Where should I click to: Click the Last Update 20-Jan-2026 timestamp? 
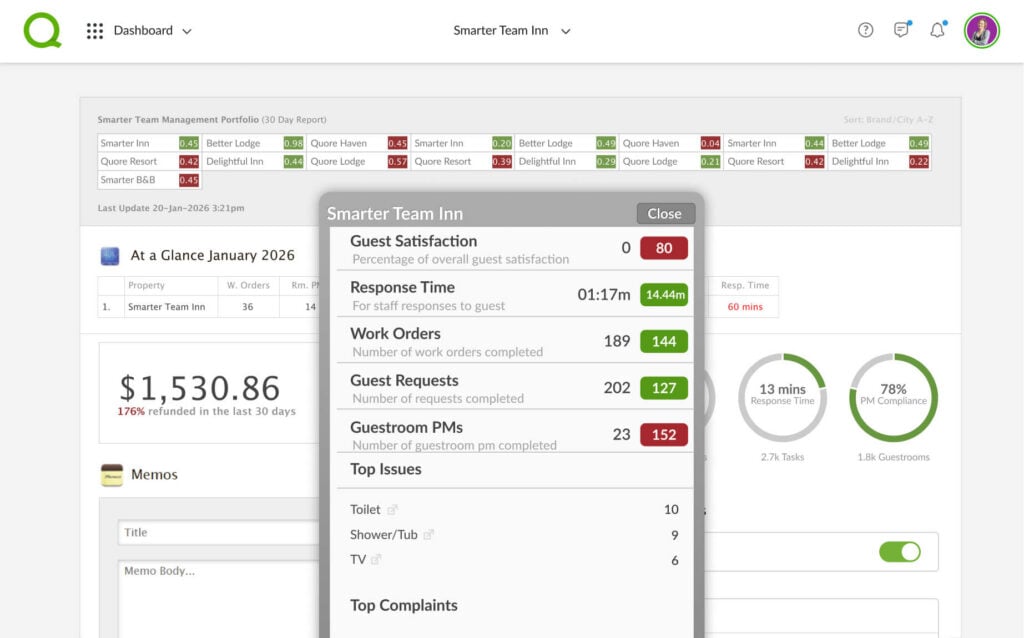click(171, 208)
